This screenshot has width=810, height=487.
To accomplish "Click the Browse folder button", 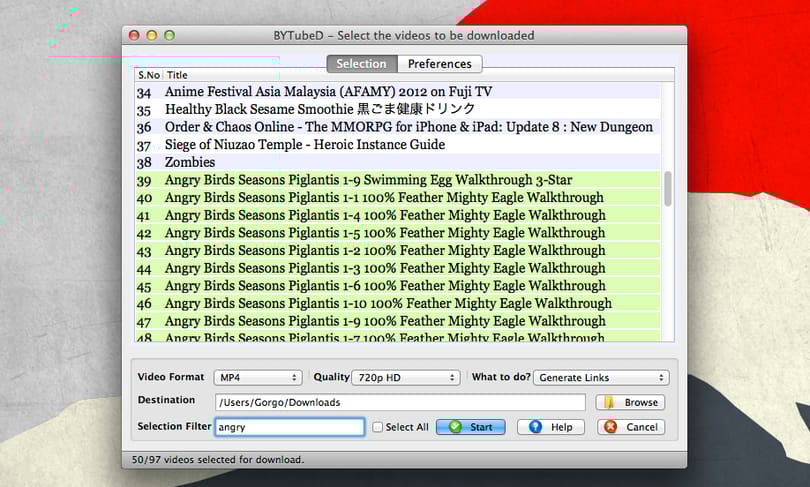I will tap(630, 402).
